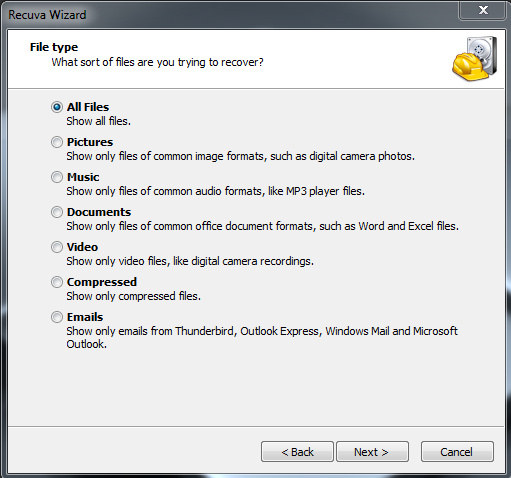
Task: Cancel the Recuva Wizard
Action: click(457, 452)
